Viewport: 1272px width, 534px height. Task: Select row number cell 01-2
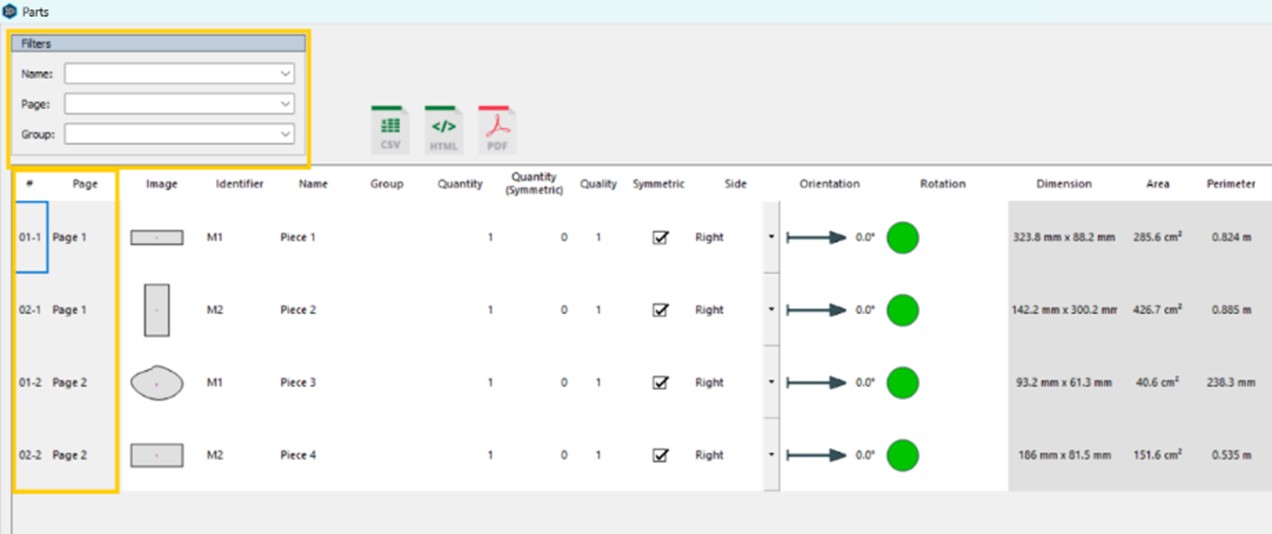pos(31,382)
